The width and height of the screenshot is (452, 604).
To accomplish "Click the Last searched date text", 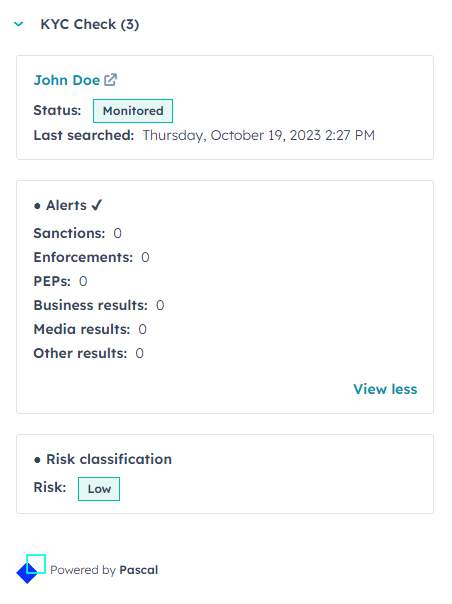I will point(259,136).
